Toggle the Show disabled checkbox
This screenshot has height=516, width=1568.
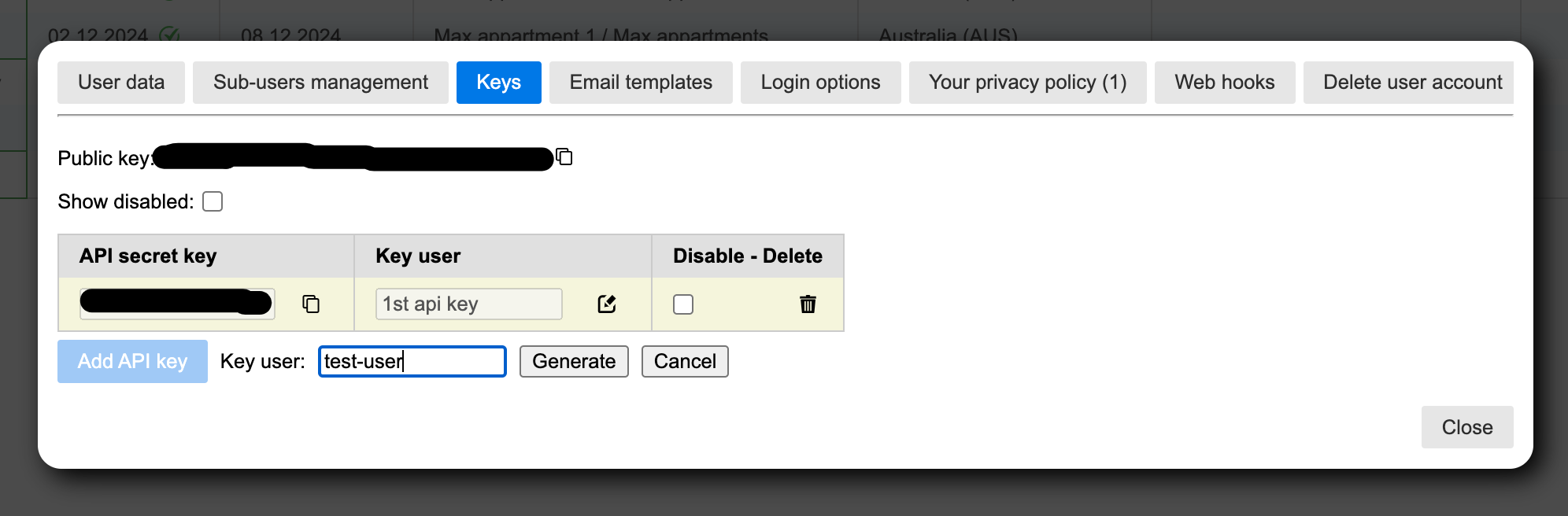213,201
